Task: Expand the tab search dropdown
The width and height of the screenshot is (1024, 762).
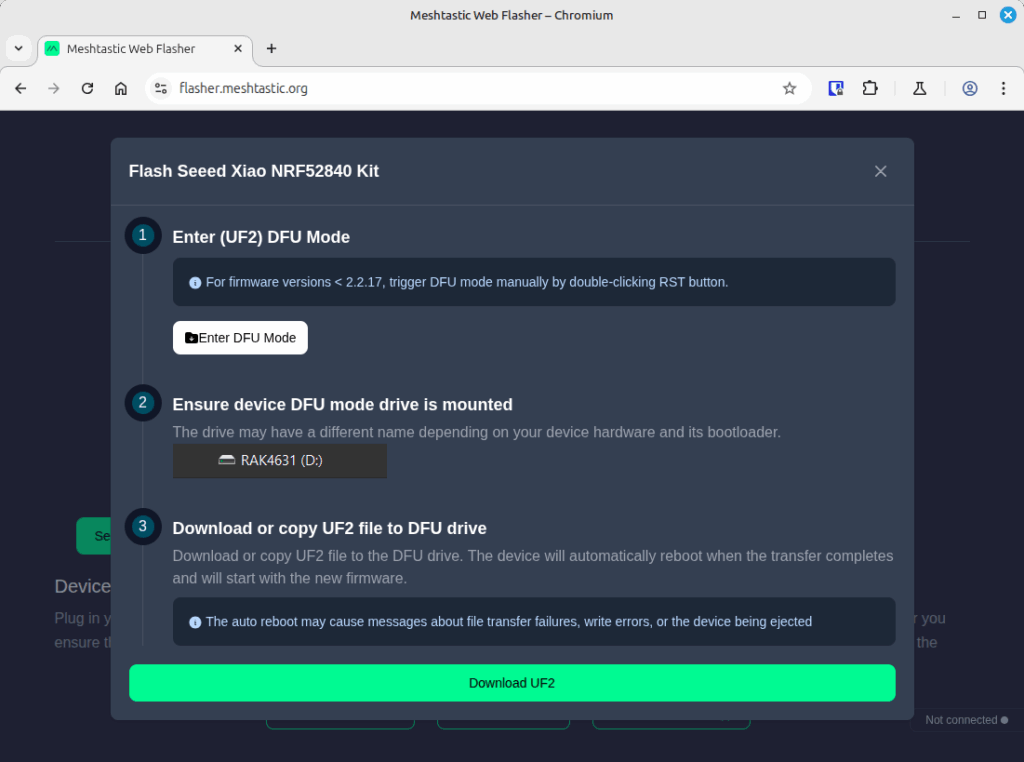Action: click(x=19, y=48)
